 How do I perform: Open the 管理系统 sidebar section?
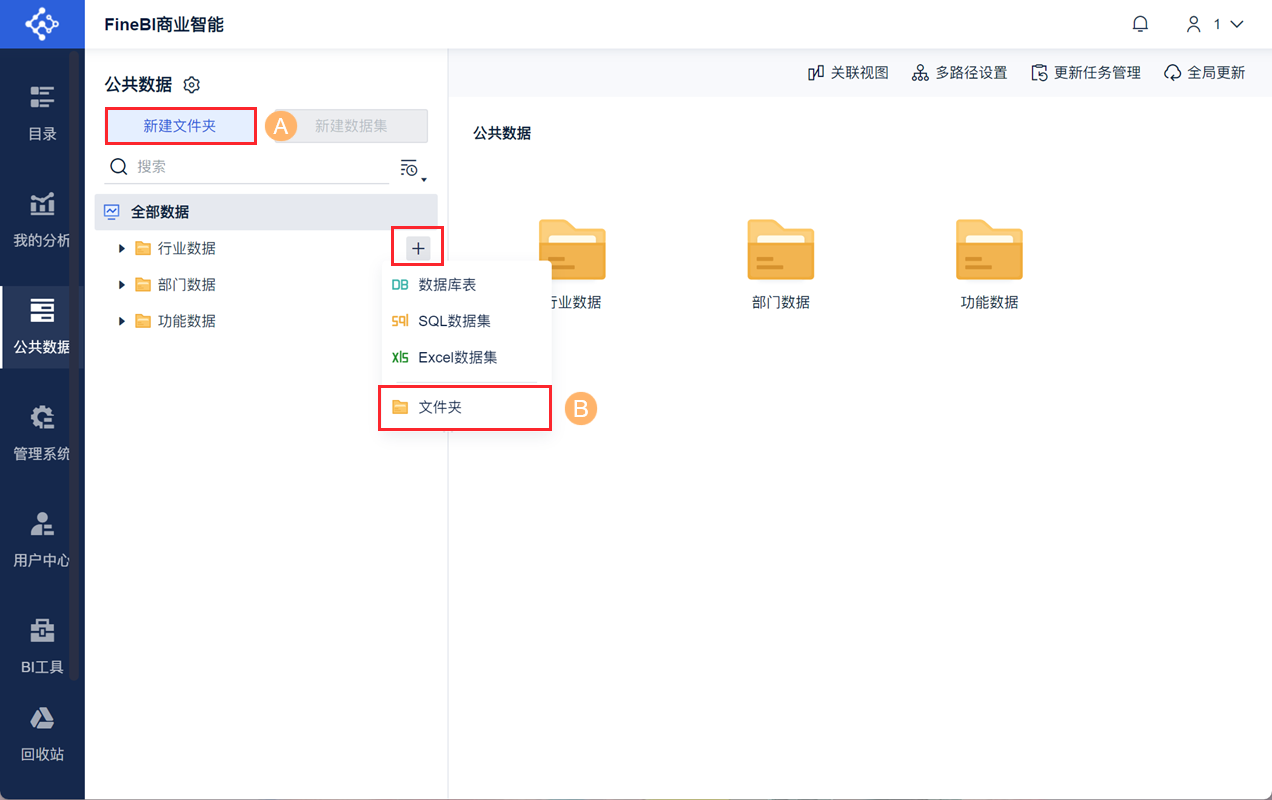(42, 433)
